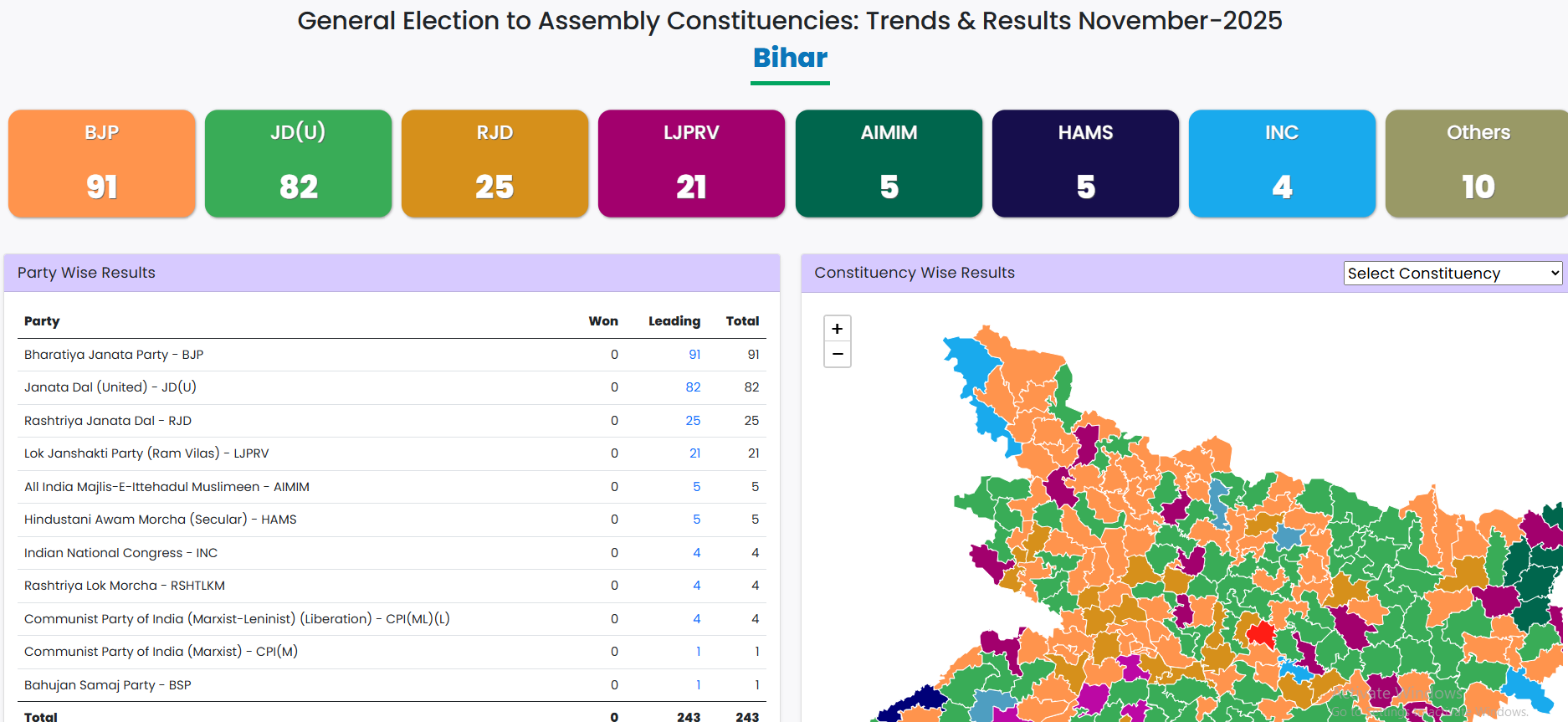Select the RJD 25 seats card
The image size is (1568, 722).
495,164
